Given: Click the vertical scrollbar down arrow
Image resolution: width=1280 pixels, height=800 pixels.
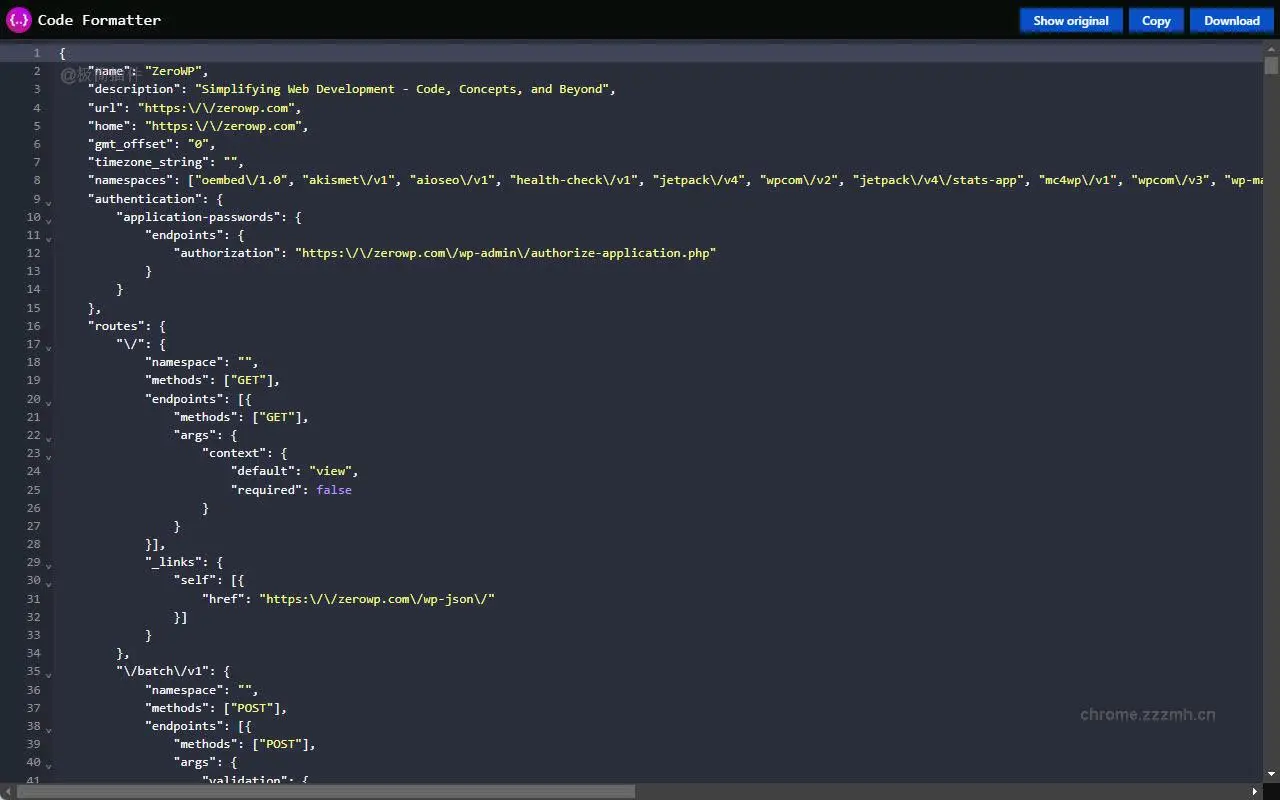Looking at the screenshot, I should tap(1272, 772).
